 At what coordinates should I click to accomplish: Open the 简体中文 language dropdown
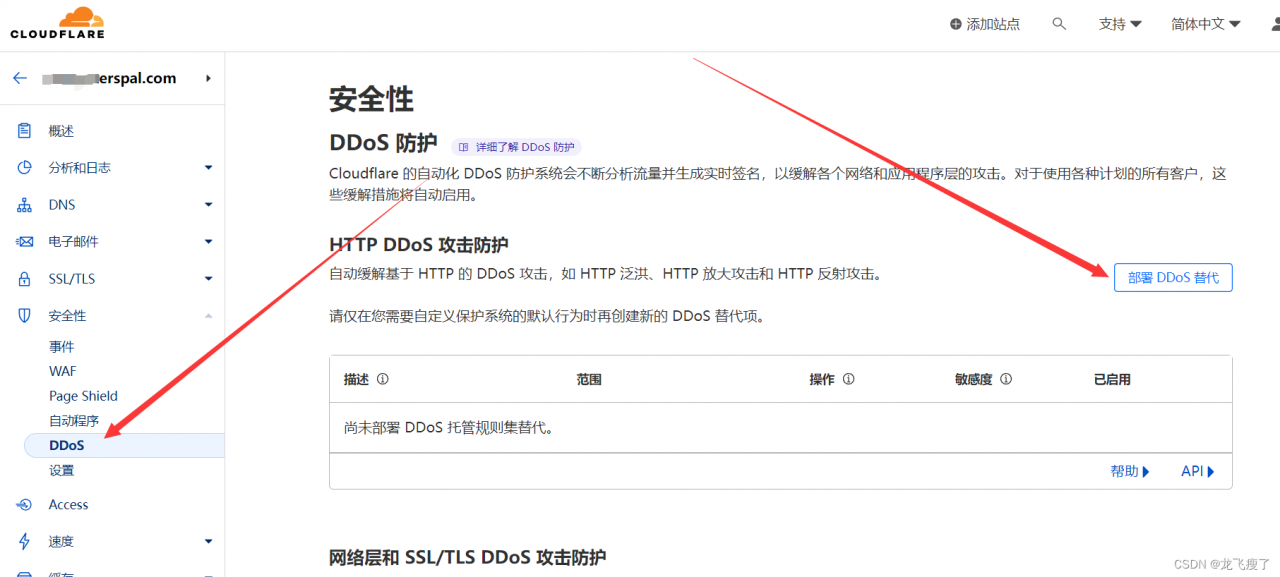1205,23
